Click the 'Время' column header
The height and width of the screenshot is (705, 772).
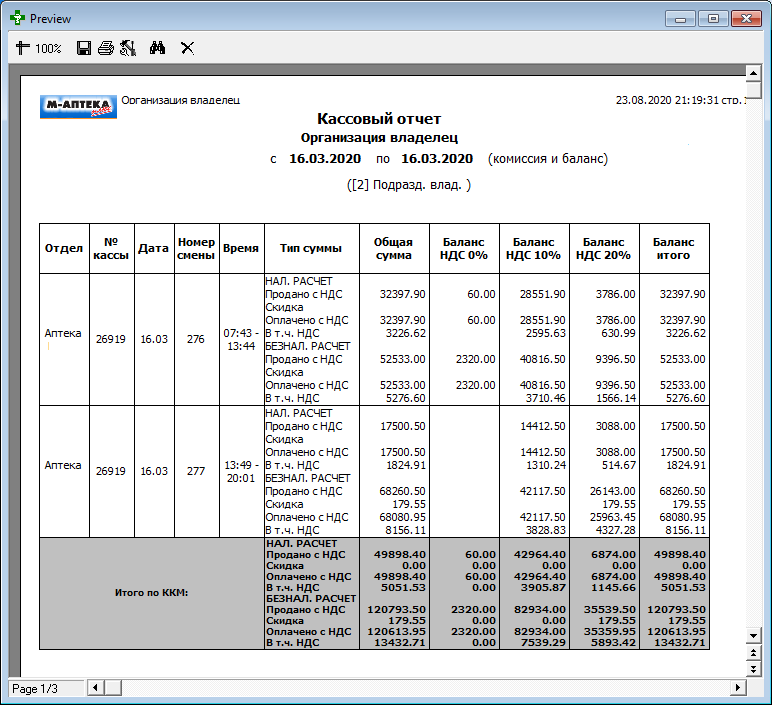(241, 248)
